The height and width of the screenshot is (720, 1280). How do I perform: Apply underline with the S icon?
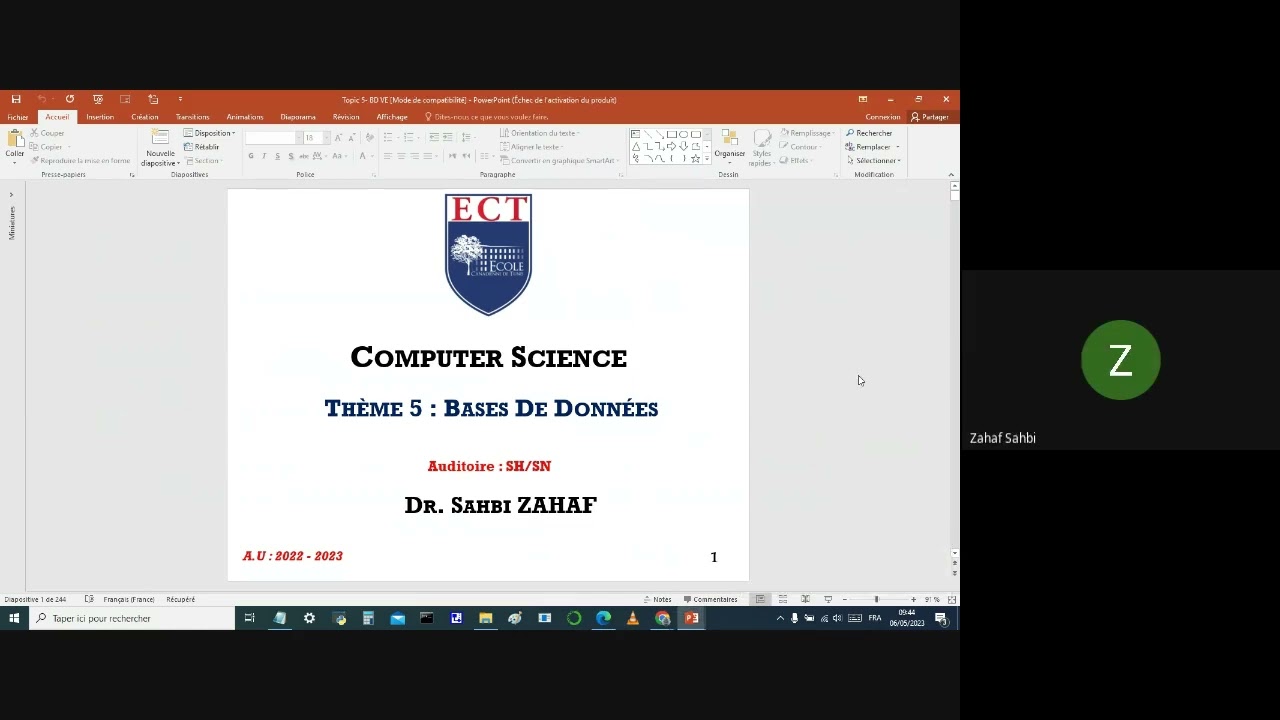[277, 156]
